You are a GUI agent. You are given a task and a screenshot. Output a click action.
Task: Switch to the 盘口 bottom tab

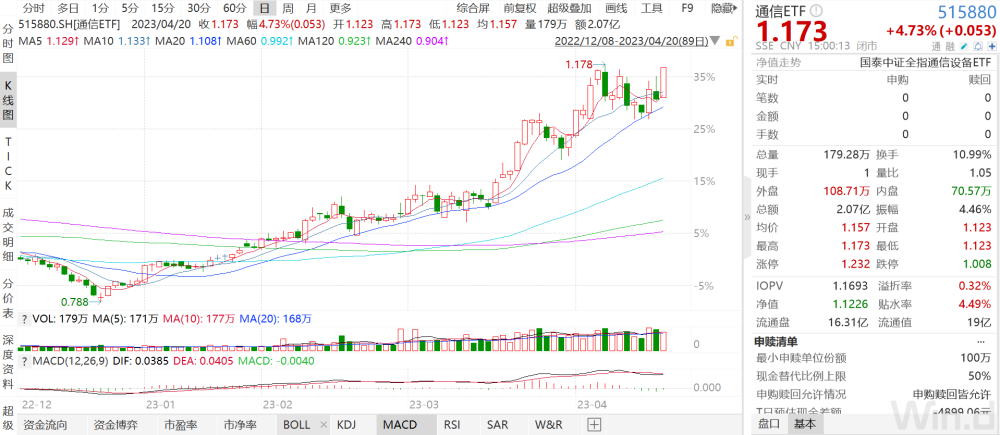(x=767, y=424)
